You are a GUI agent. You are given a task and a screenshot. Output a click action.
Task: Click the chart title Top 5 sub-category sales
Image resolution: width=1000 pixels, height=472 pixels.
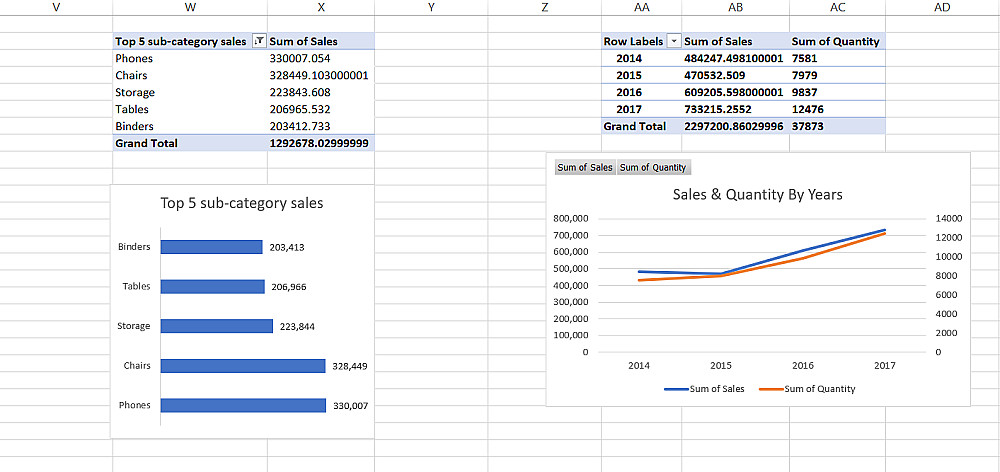[x=242, y=203]
